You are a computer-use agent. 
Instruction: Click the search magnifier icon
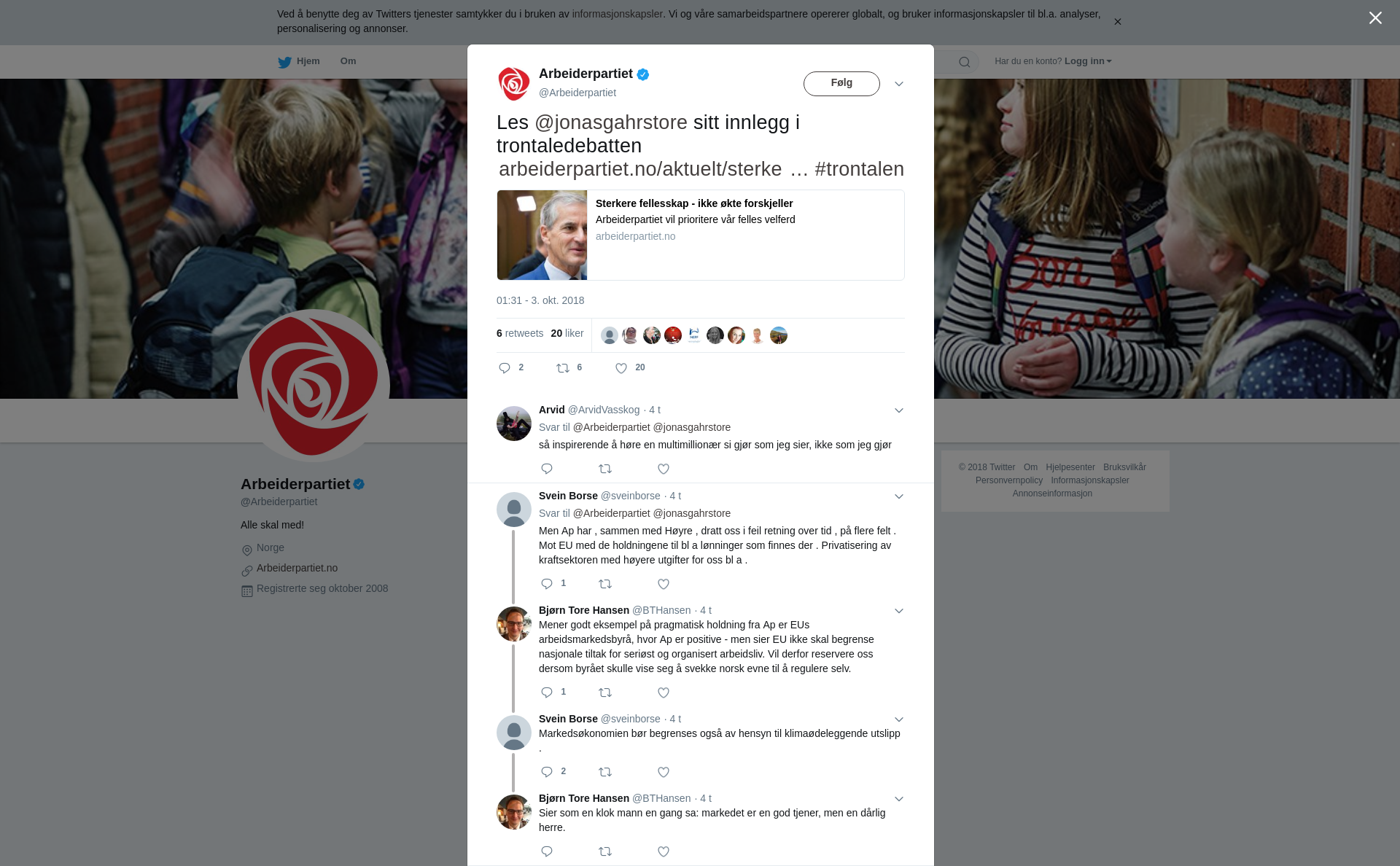964,62
